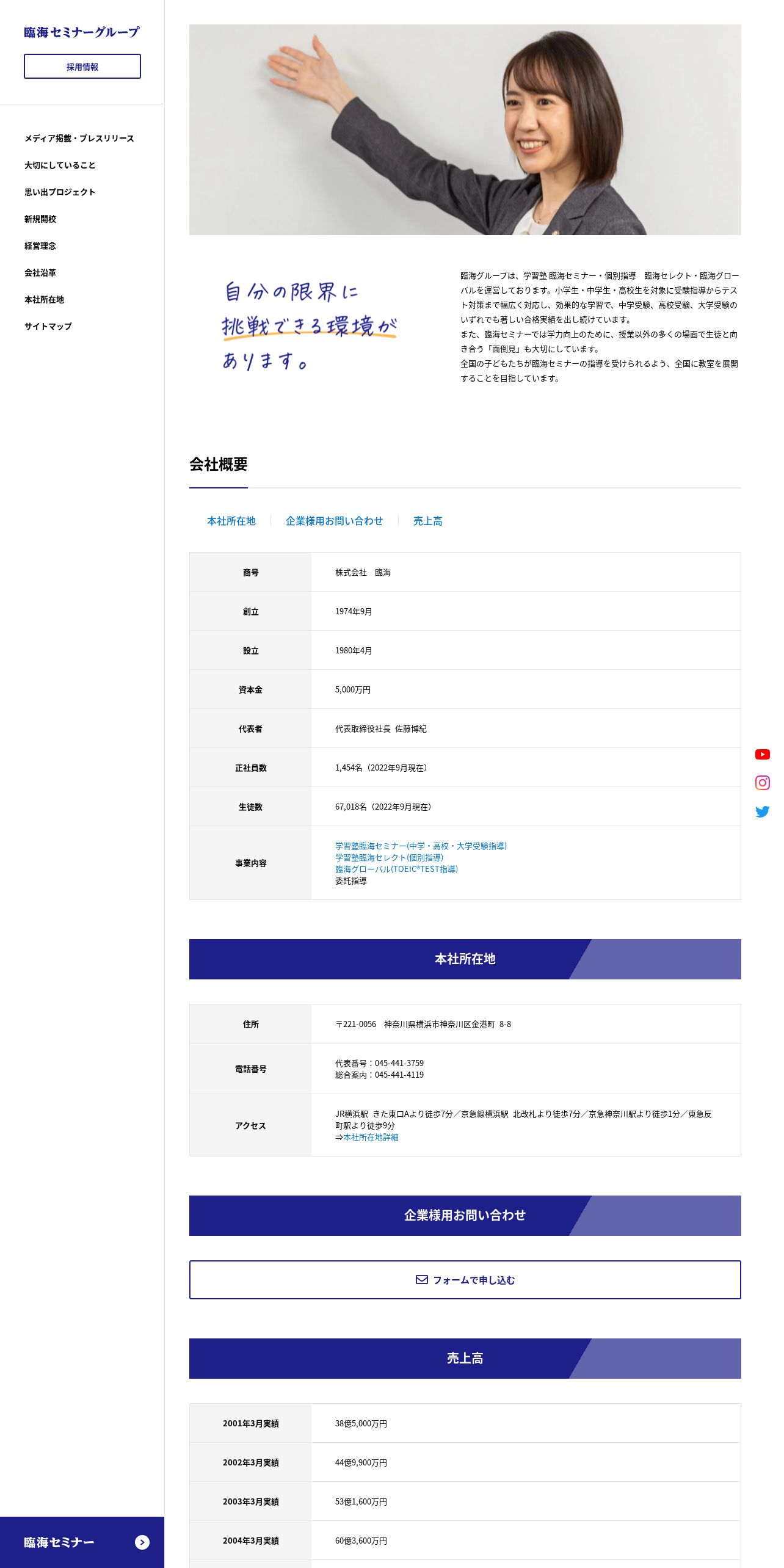Click the 売上高 section banner
This screenshot has width=784, height=1568.
[x=465, y=1359]
